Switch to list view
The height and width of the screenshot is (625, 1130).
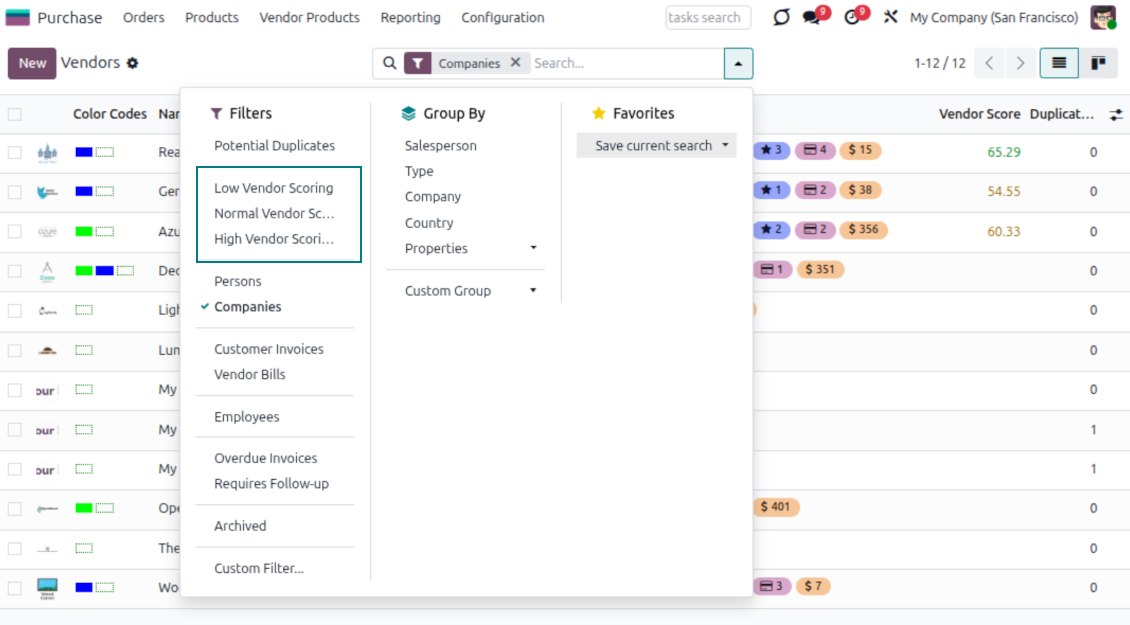click(1059, 63)
